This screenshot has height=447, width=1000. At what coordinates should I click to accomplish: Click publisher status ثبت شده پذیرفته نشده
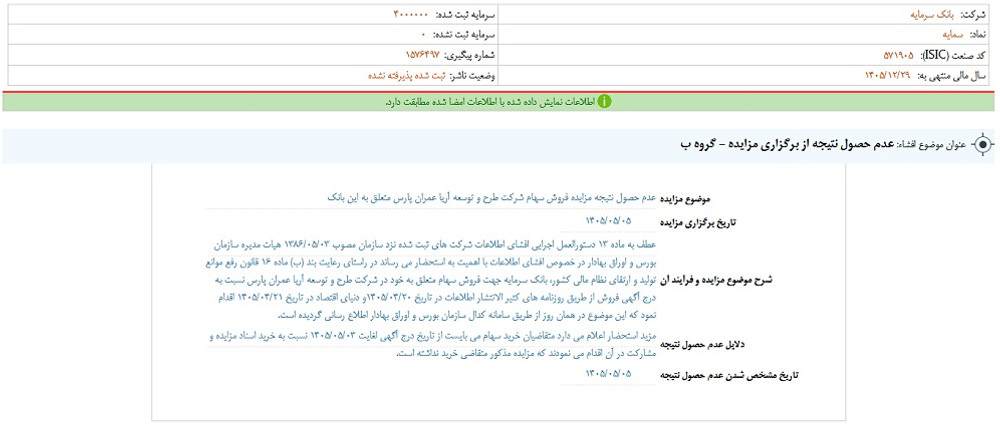(x=407, y=75)
